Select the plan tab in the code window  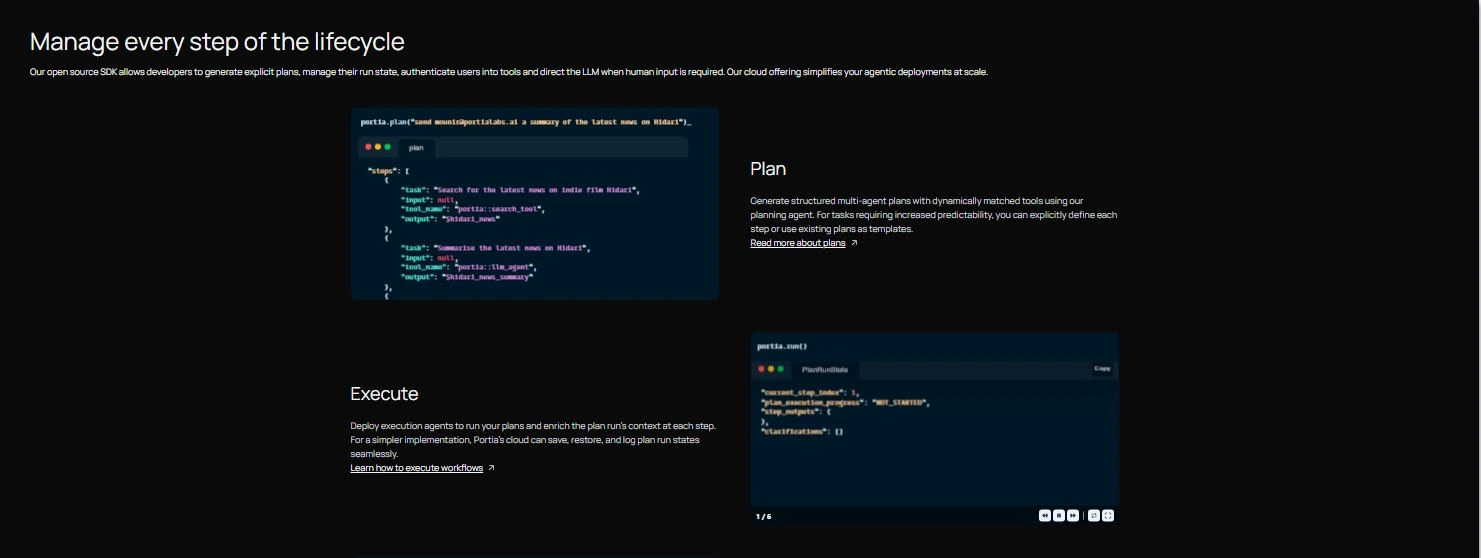point(416,147)
